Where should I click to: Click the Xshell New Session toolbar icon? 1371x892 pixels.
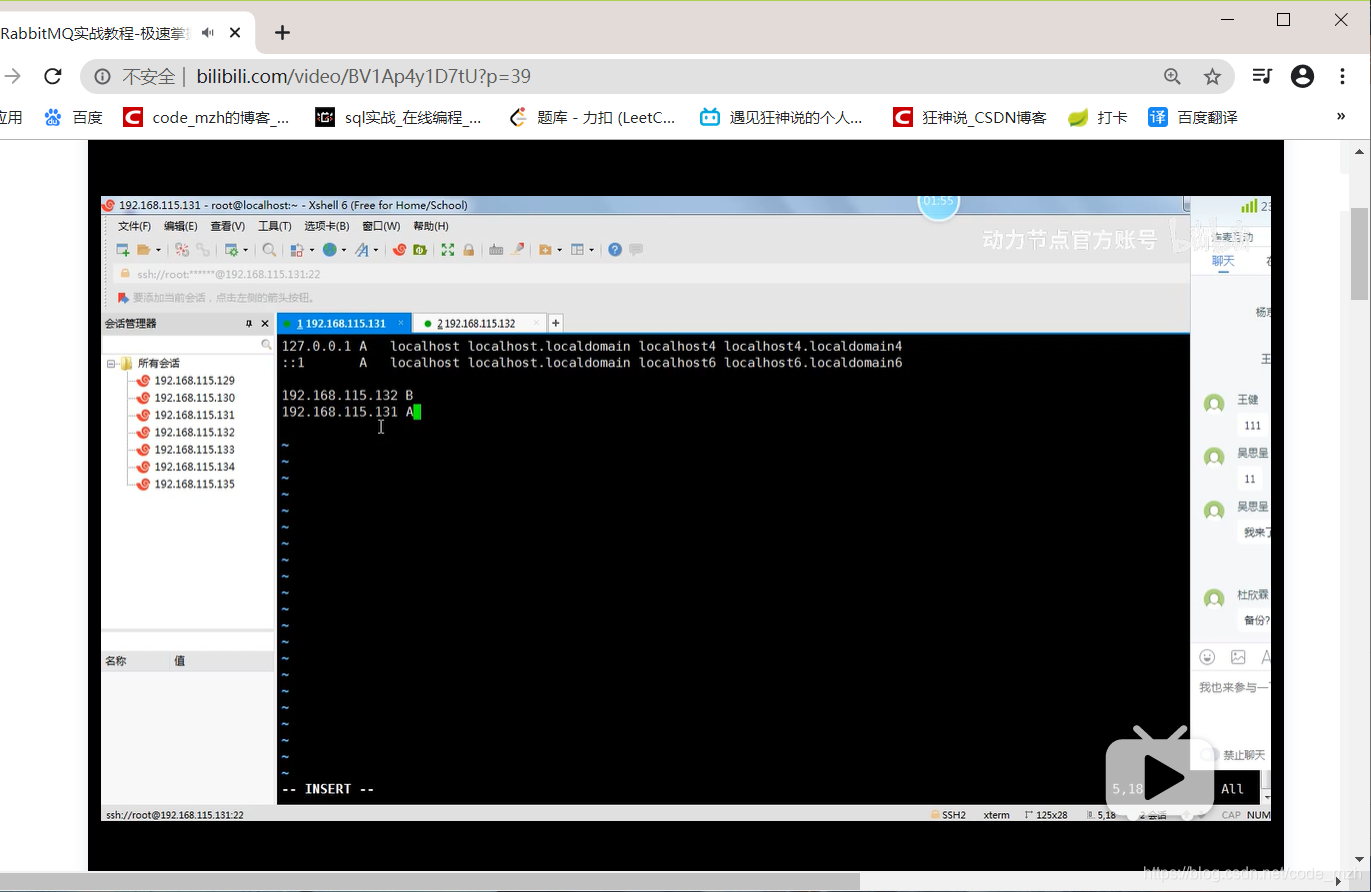pos(123,250)
